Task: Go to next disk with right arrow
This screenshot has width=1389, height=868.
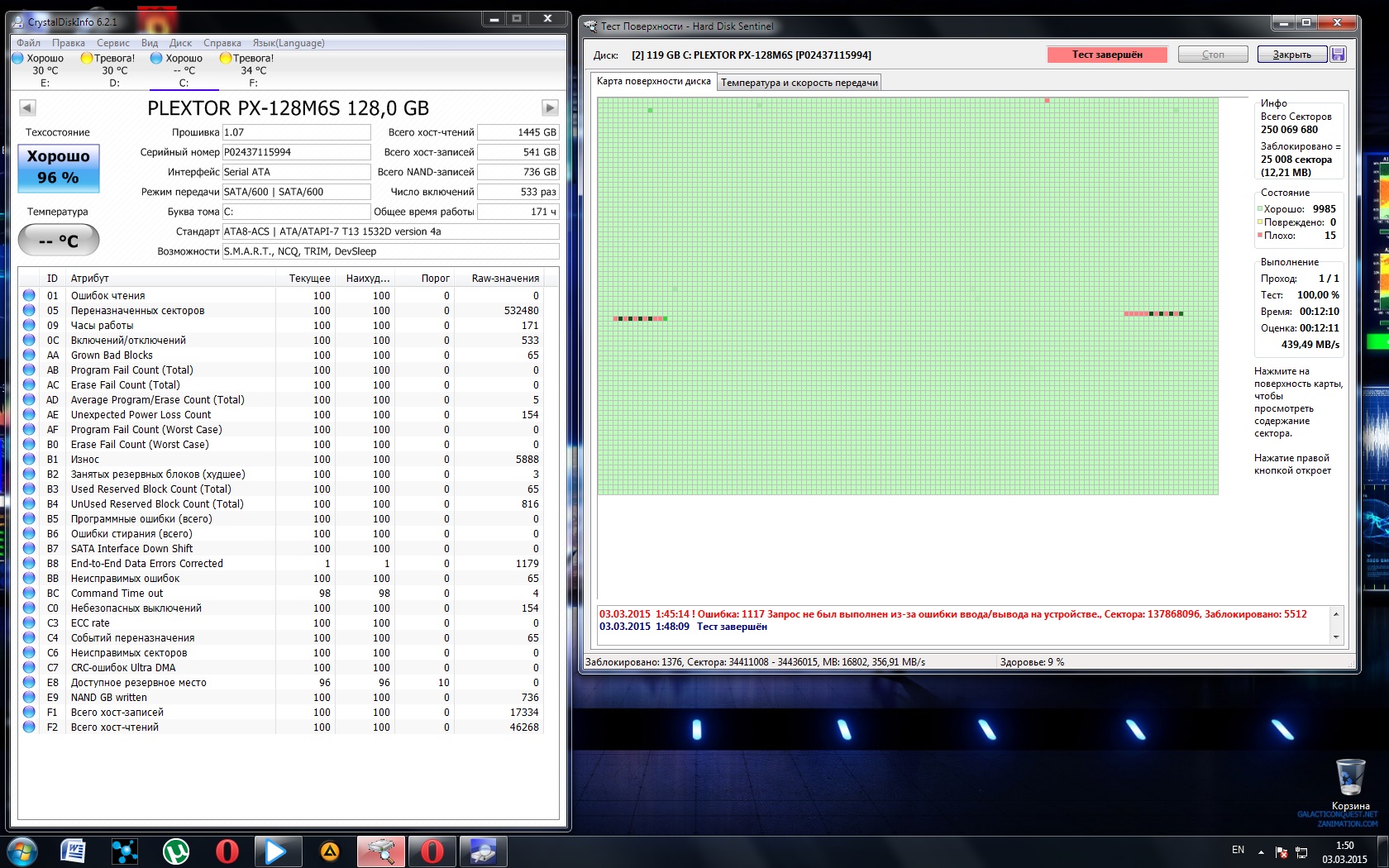Action: (x=550, y=107)
